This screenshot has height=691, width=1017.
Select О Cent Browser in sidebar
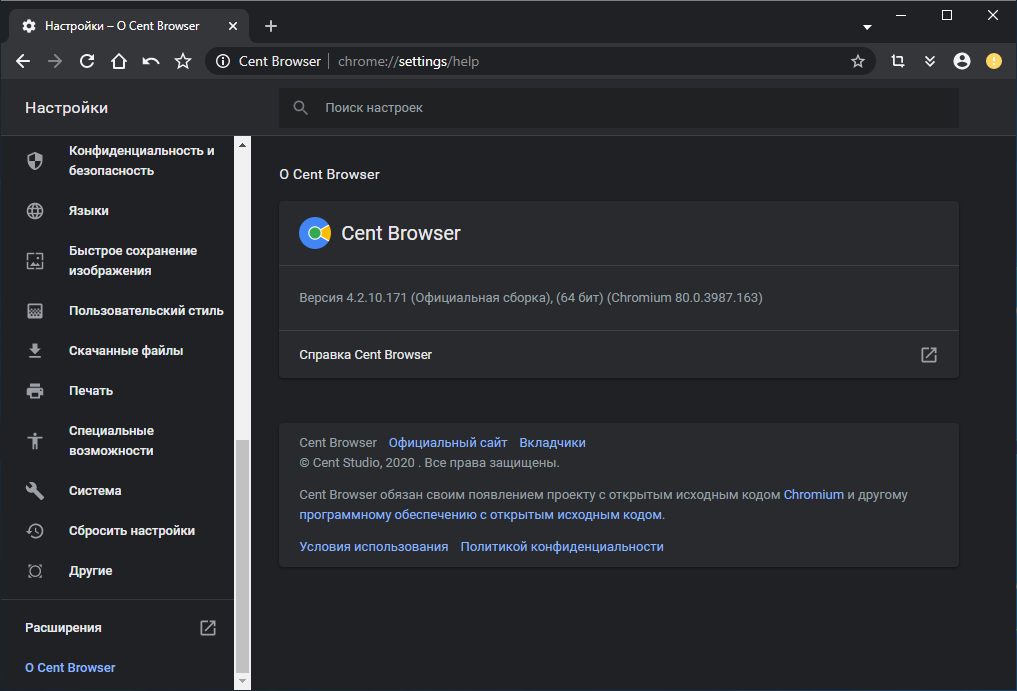70,668
